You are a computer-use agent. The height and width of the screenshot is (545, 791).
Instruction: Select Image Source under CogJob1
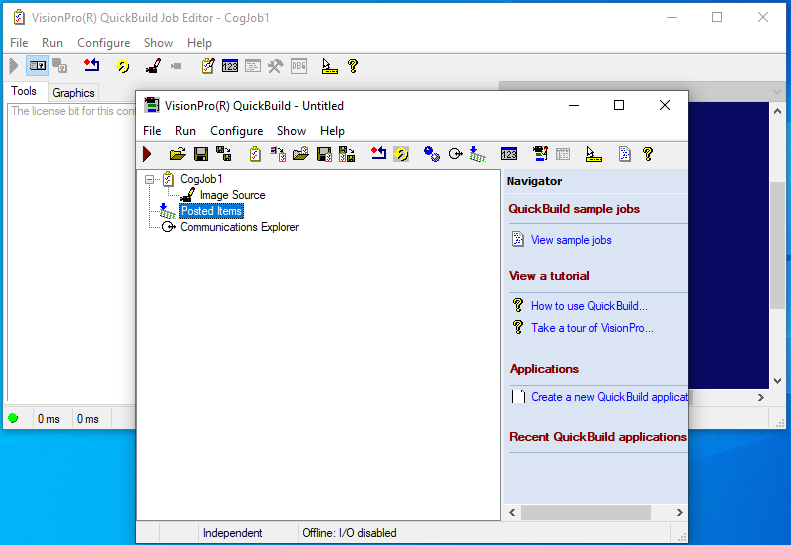coord(233,195)
